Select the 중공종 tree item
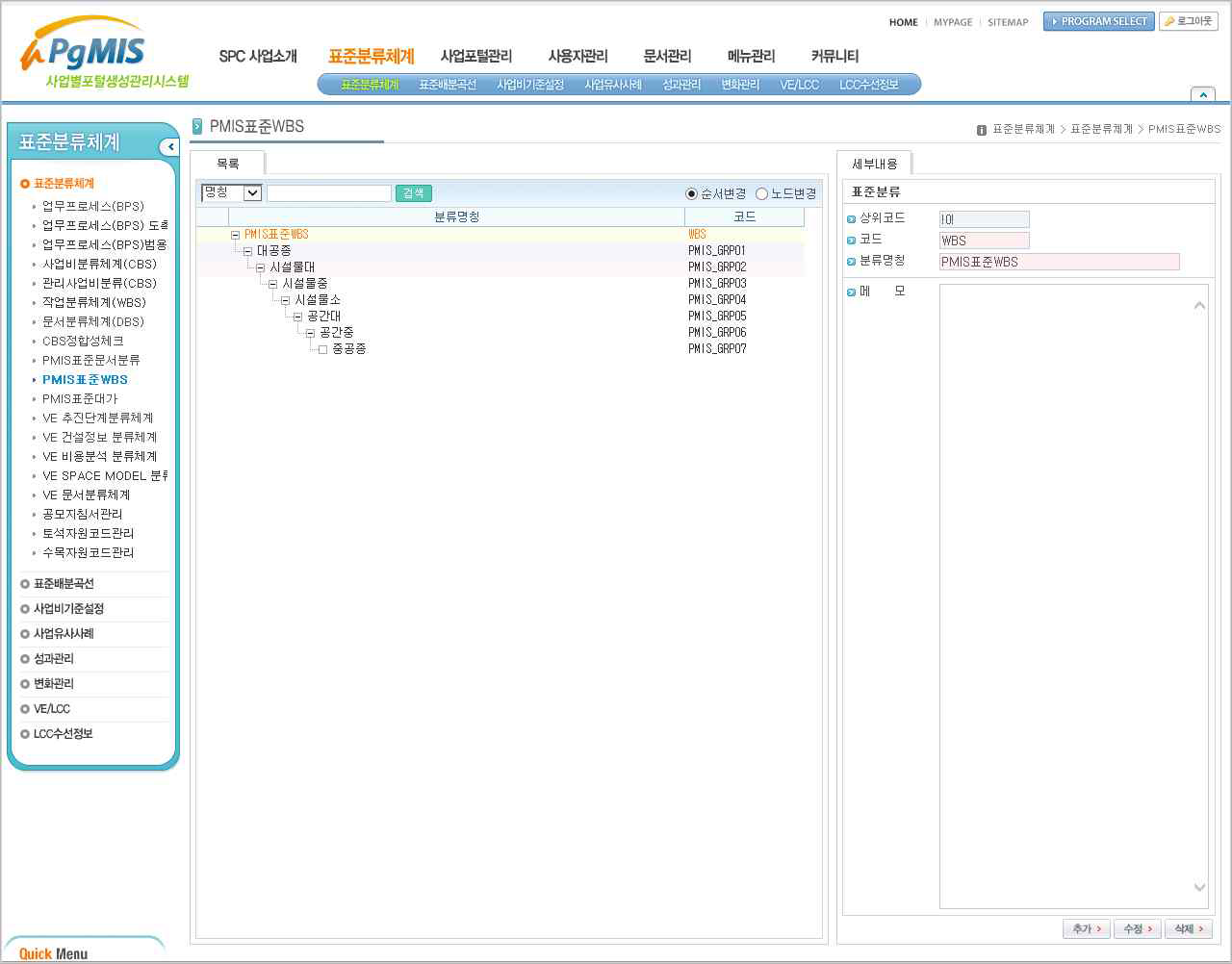This screenshot has width=1232, height=964. click(x=348, y=349)
